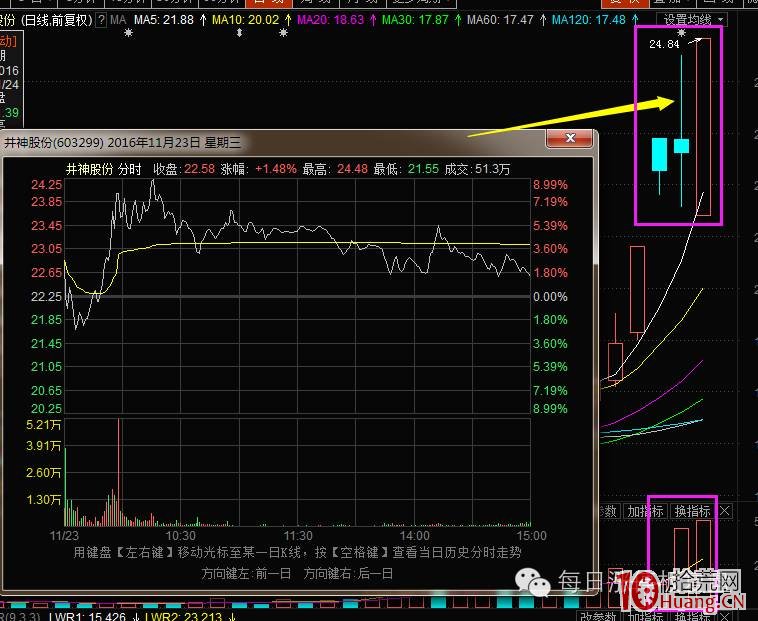Close the 井神股份 intraday popup window
The width and height of the screenshot is (758, 621).
point(569,138)
